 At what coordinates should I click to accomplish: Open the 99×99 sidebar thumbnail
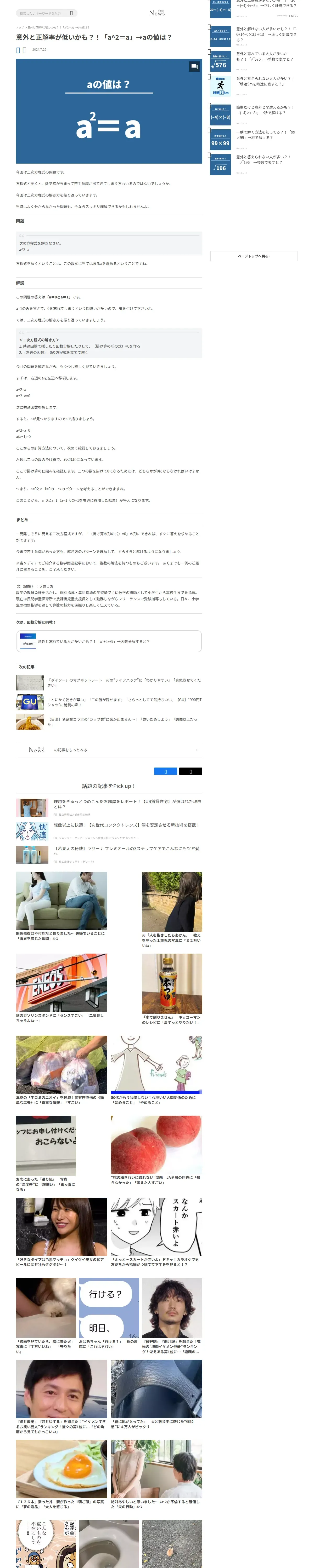click(x=220, y=140)
